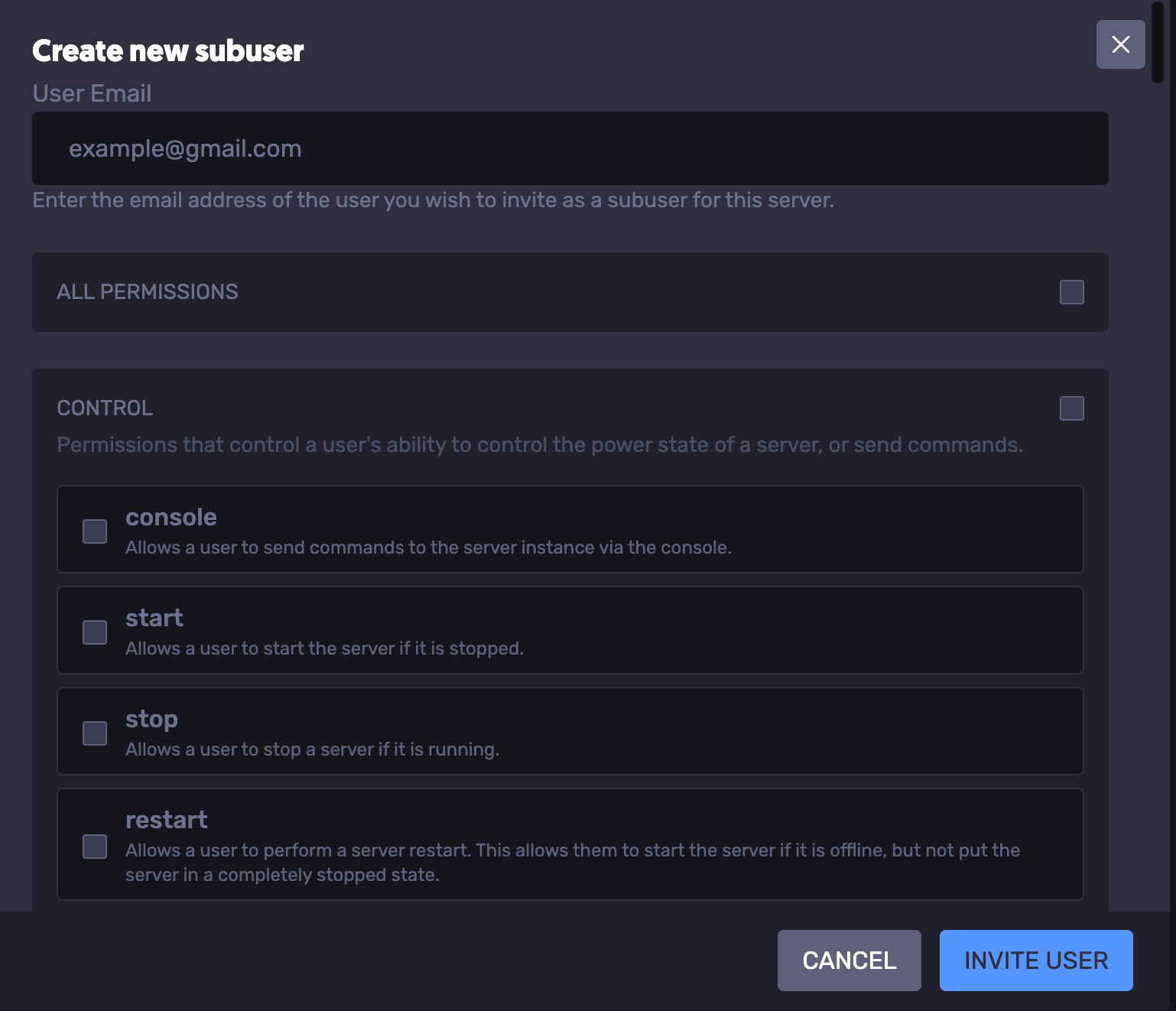Click the dialog's vertical scrollbar

[1158, 42]
